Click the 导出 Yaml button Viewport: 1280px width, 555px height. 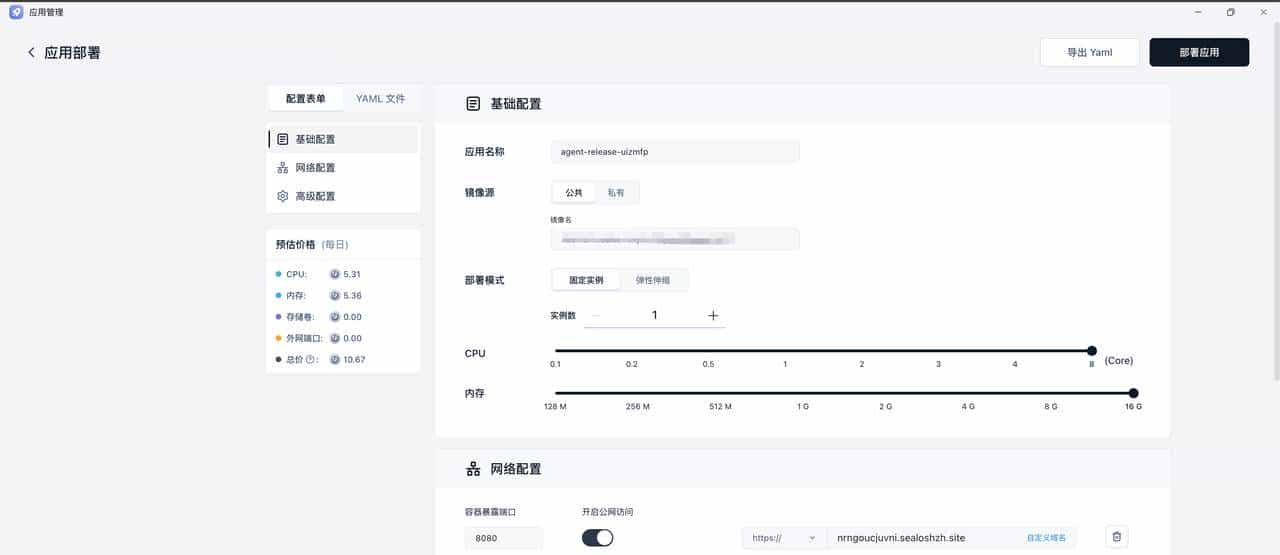click(1089, 52)
